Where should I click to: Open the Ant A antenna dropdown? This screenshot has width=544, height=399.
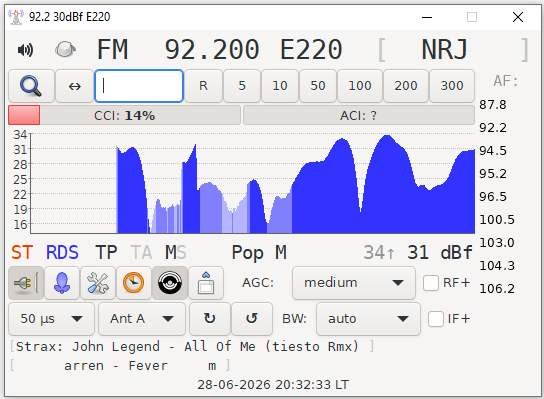click(142, 319)
